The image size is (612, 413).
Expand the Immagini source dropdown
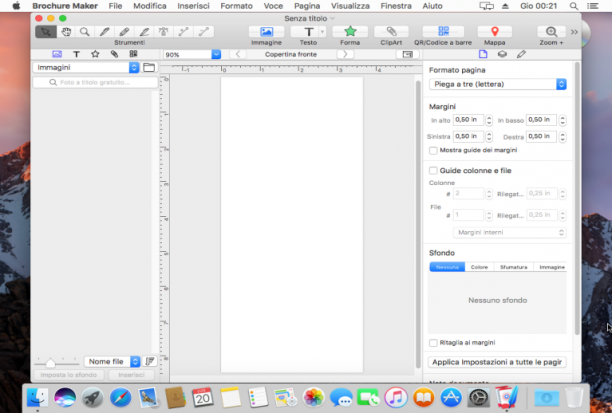[86, 68]
